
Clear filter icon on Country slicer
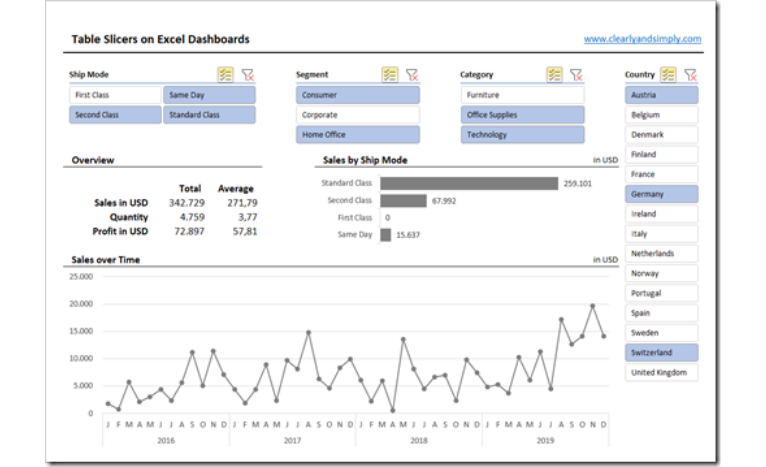(x=690, y=75)
